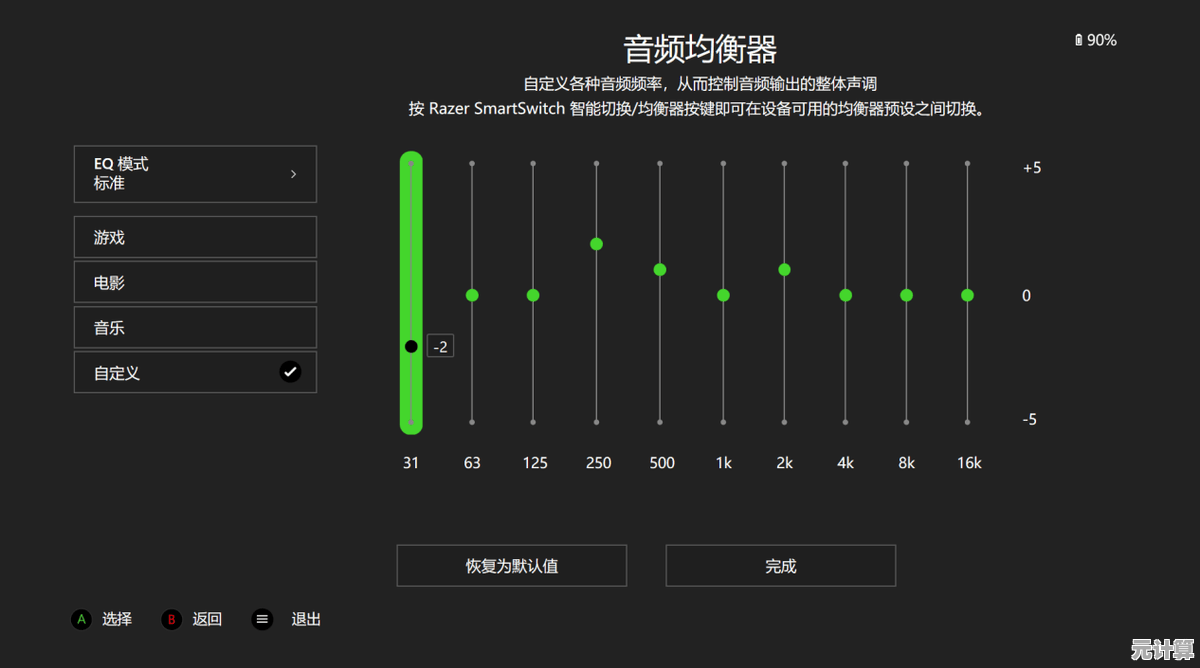Click the 1k slider handle

coord(723,295)
